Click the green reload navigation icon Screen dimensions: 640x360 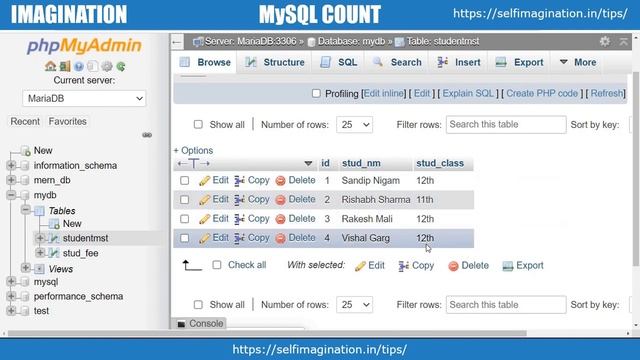coord(121,66)
